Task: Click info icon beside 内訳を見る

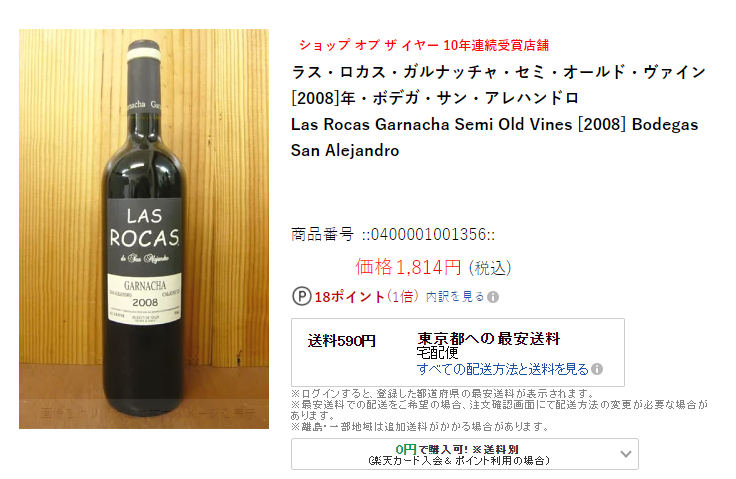Action: [493, 297]
